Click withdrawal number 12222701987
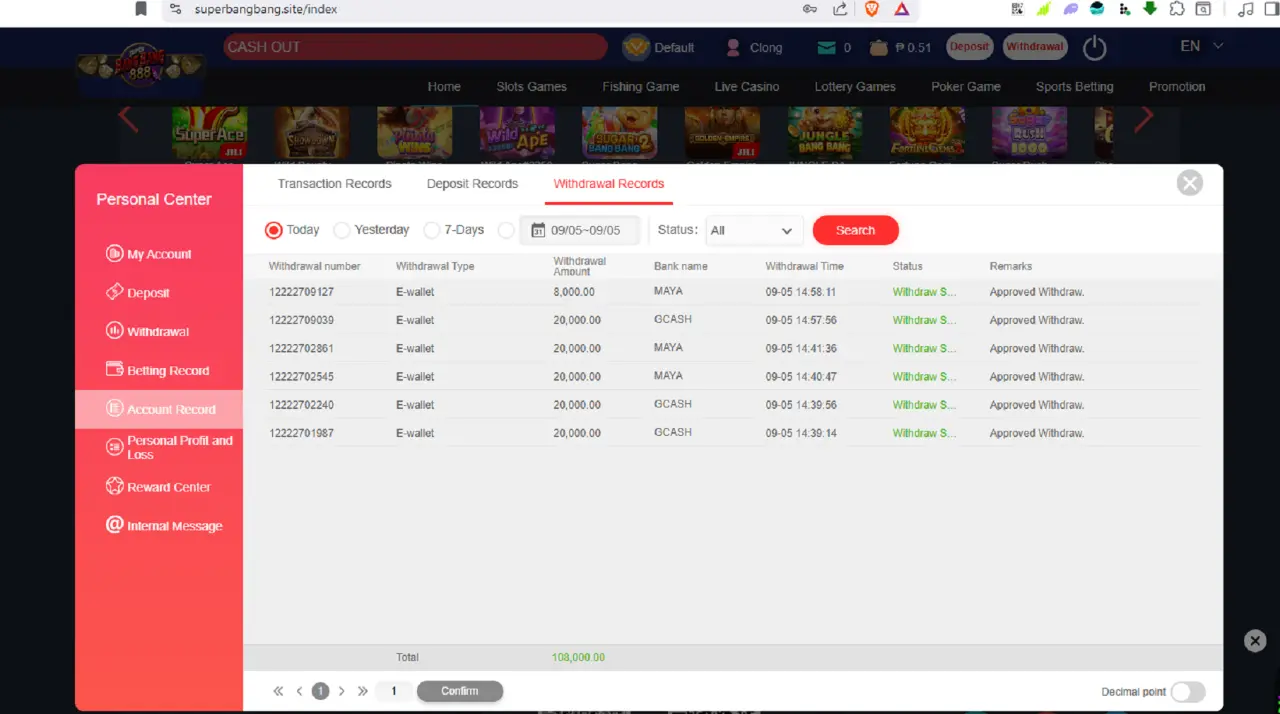The width and height of the screenshot is (1280, 714). pyautogui.click(x=301, y=433)
